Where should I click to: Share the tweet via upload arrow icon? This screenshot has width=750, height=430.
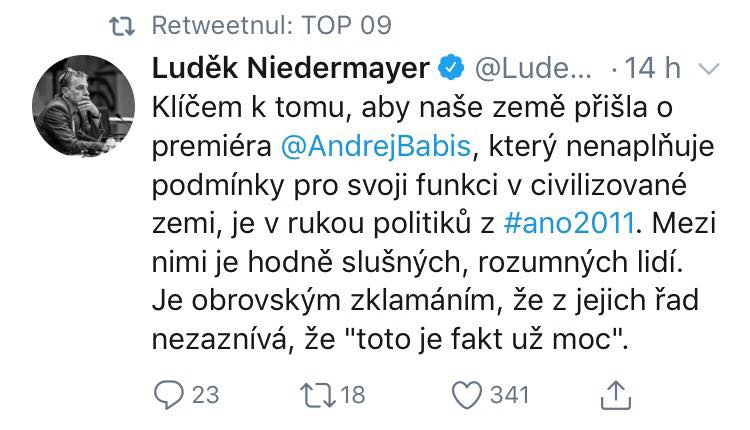pyautogui.click(x=616, y=395)
